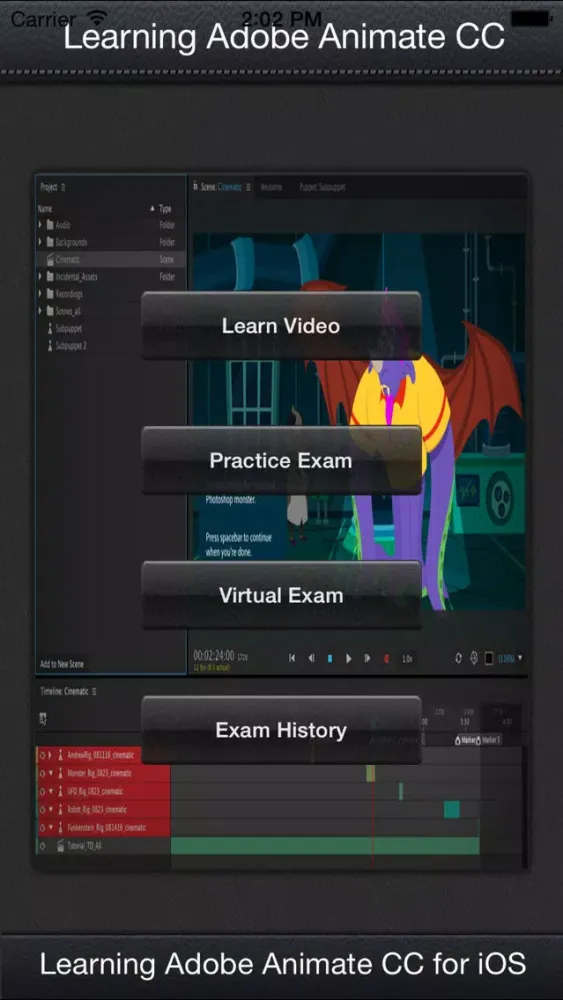Image resolution: width=563 pixels, height=1000 pixels.
Task: Open the Project panel menu icon
Action: click(63, 188)
